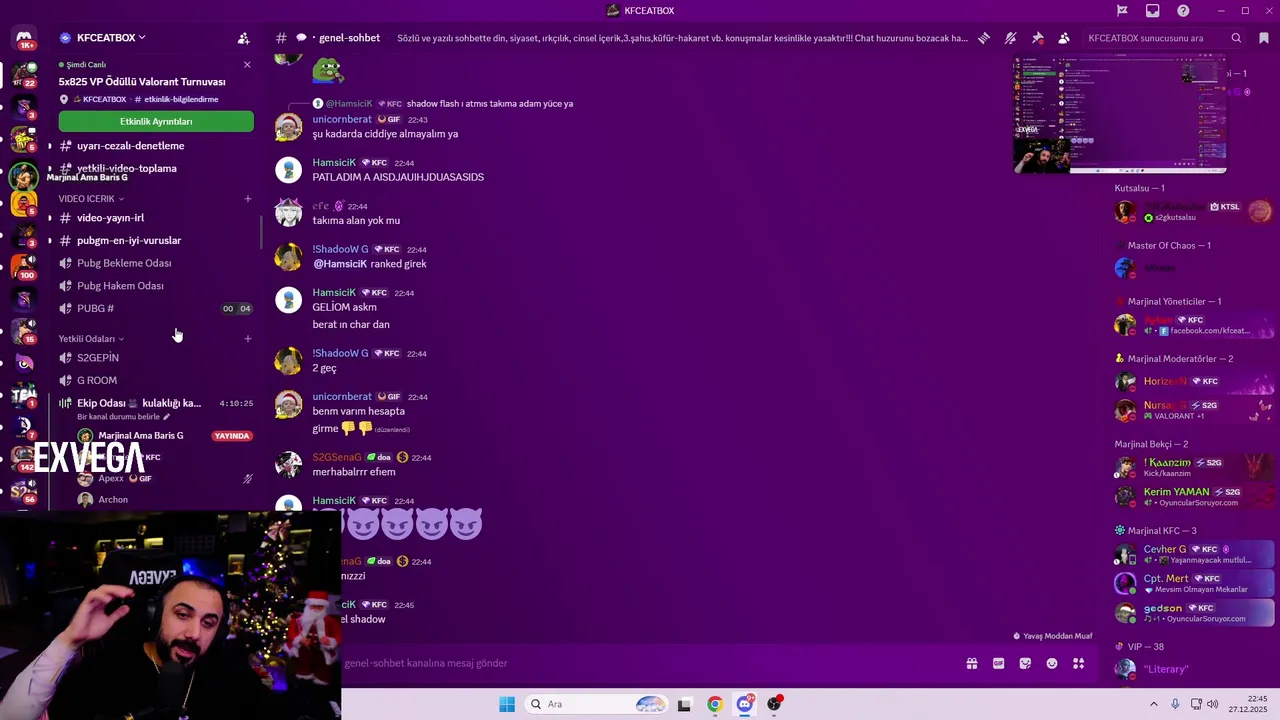Open Discord direct messages home icon

click(x=24, y=38)
